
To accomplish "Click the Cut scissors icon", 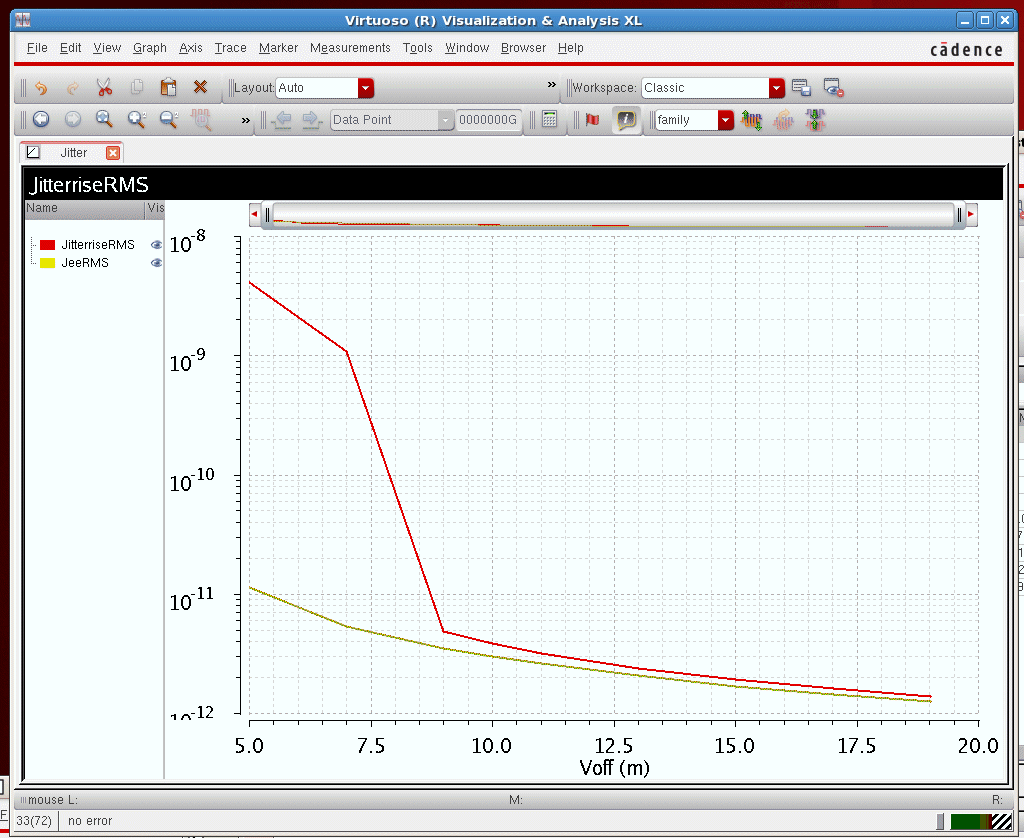I will click(103, 87).
